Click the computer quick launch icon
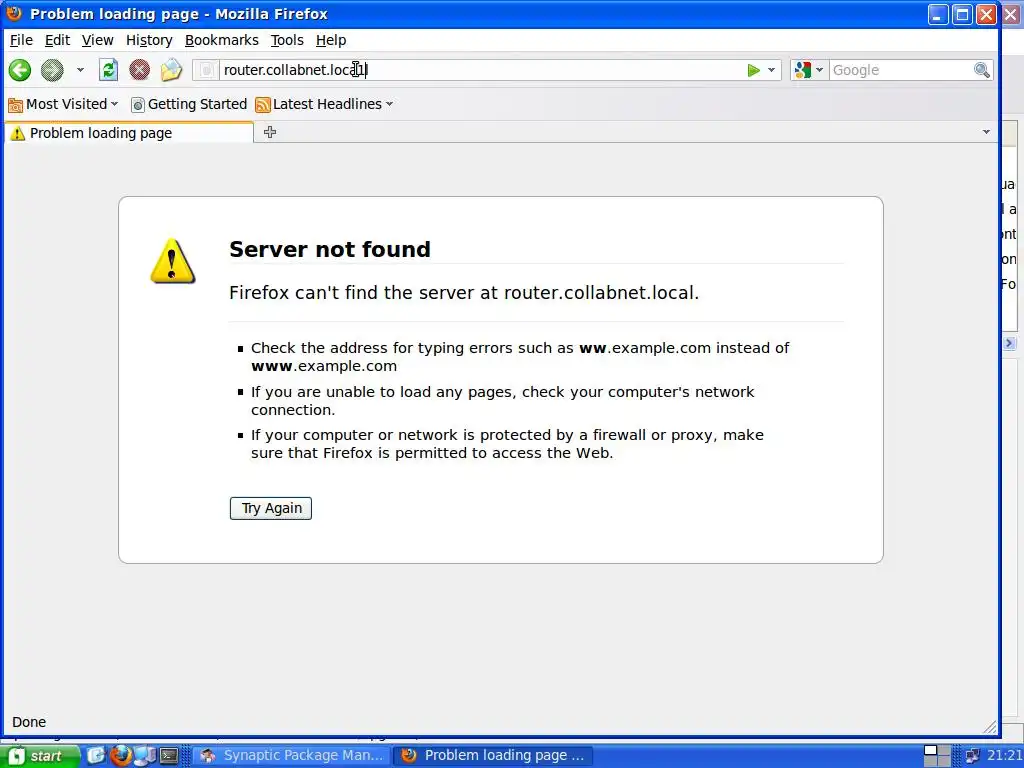Viewport: 1024px width, 768px height. pos(145,756)
